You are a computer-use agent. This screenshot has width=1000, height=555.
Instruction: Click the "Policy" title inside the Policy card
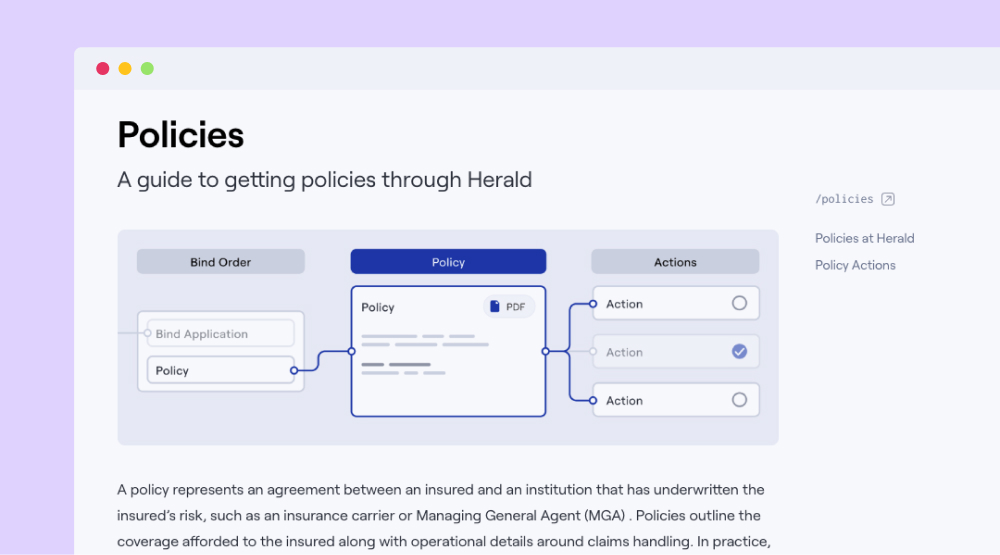pos(378,307)
